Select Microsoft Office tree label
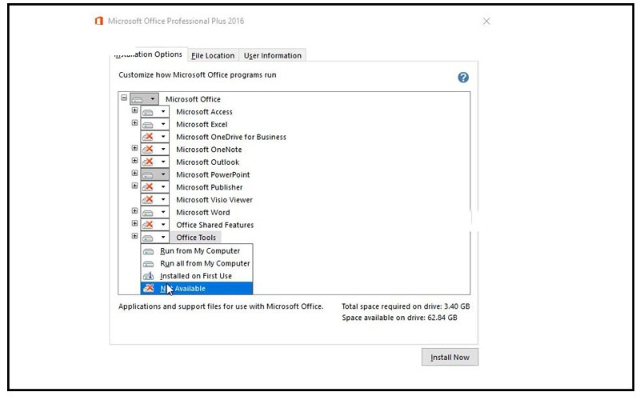Viewport: 640px width, 400px height. tap(193, 99)
